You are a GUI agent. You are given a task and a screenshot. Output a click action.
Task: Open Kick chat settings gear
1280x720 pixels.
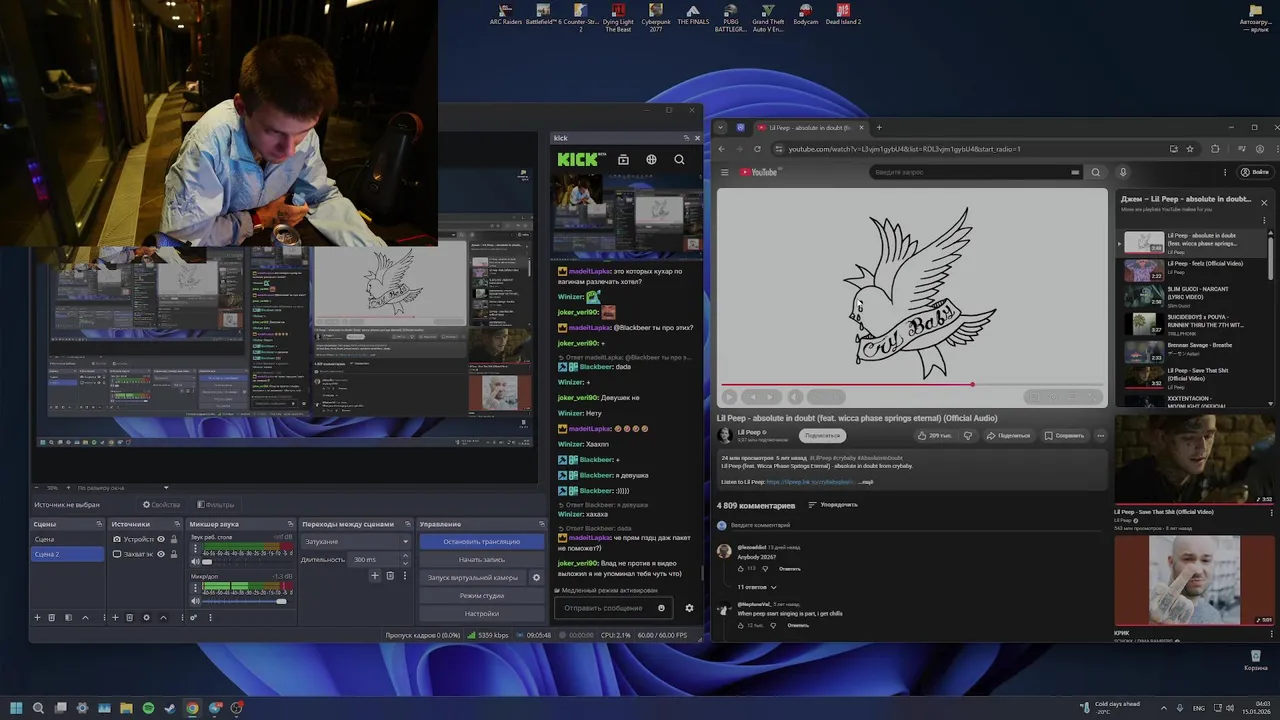pos(689,608)
